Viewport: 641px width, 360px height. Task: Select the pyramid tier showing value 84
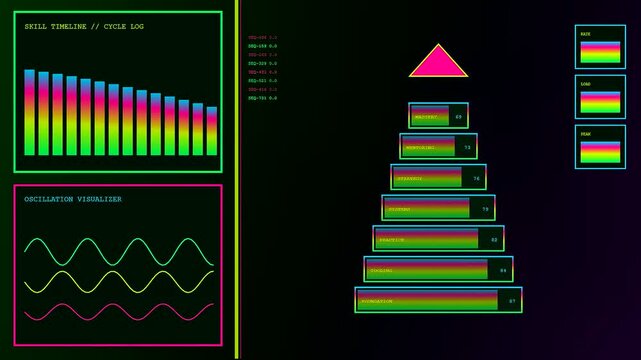(x=438, y=269)
